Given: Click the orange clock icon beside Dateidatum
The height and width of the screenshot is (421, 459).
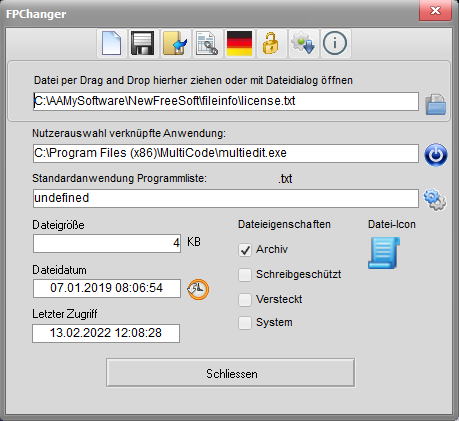Looking at the screenshot, I should click(x=198, y=289).
